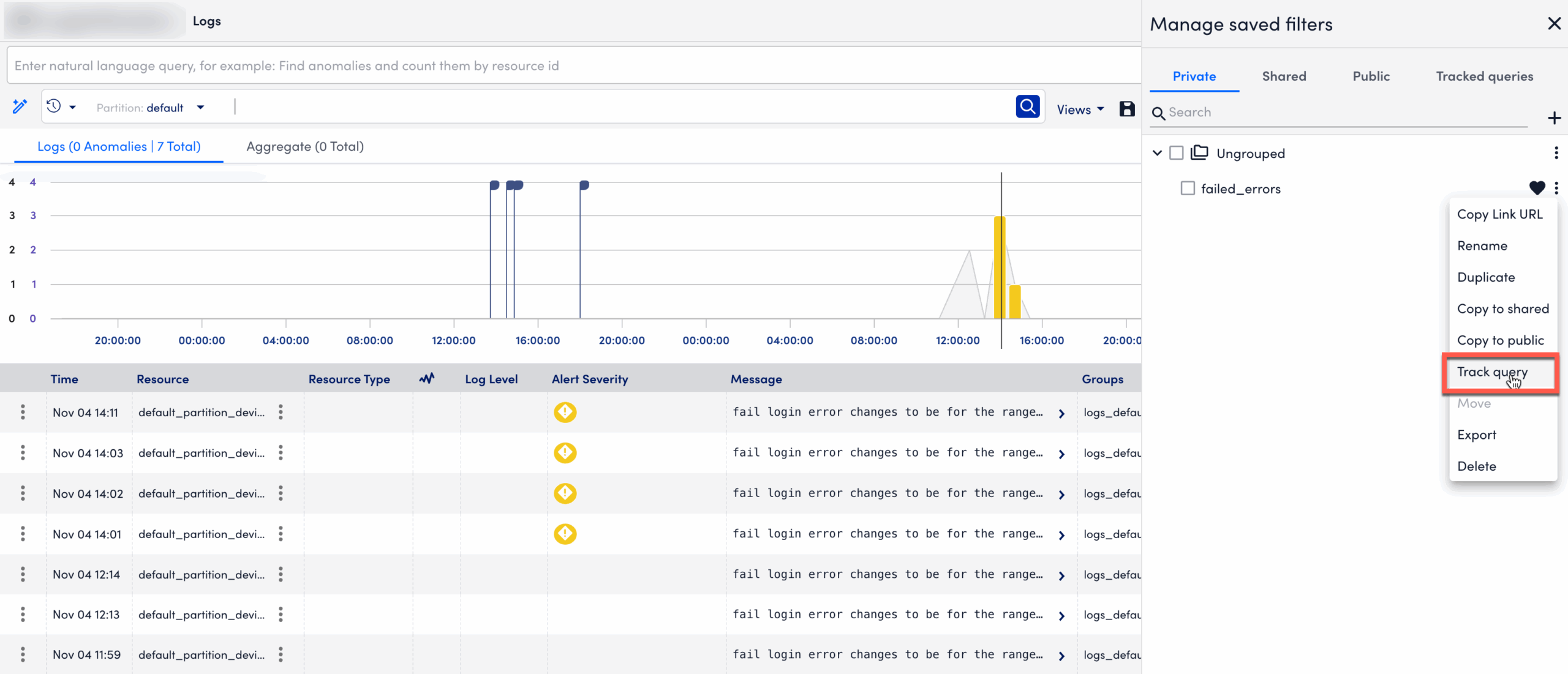The height and width of the screenshot is (674, 1568).
Task: Choose Copy Link URL for failed_errors
Action: tap(1500, 214)
